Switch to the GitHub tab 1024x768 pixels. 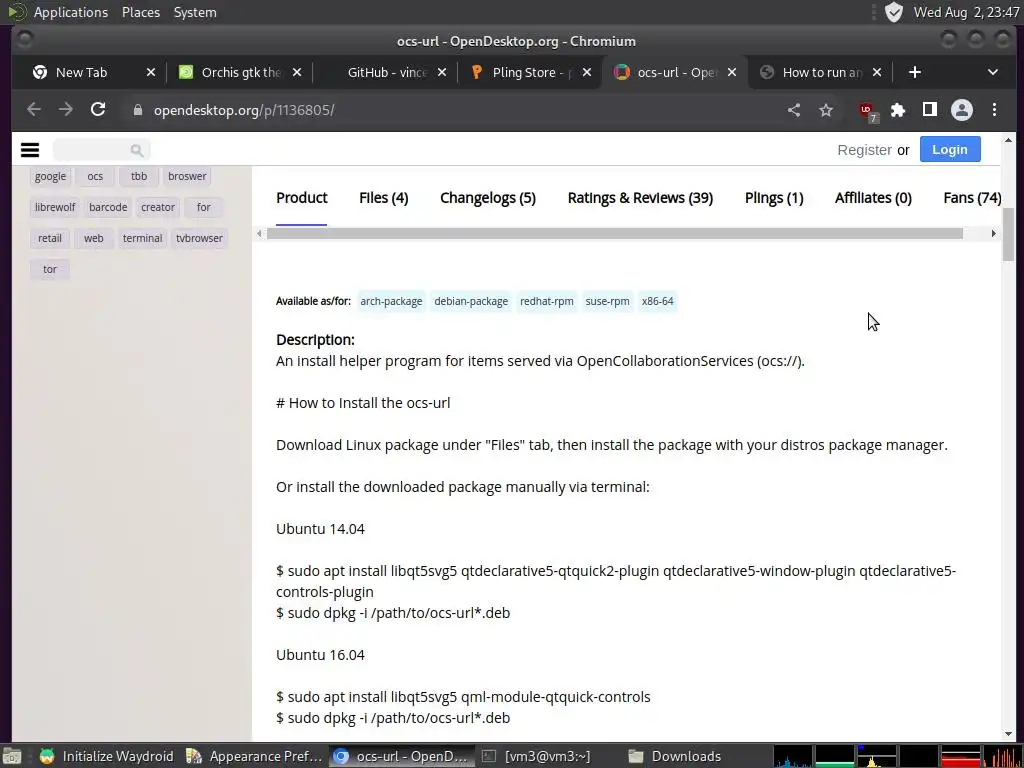pyautogui.click(x=387, y=72)
